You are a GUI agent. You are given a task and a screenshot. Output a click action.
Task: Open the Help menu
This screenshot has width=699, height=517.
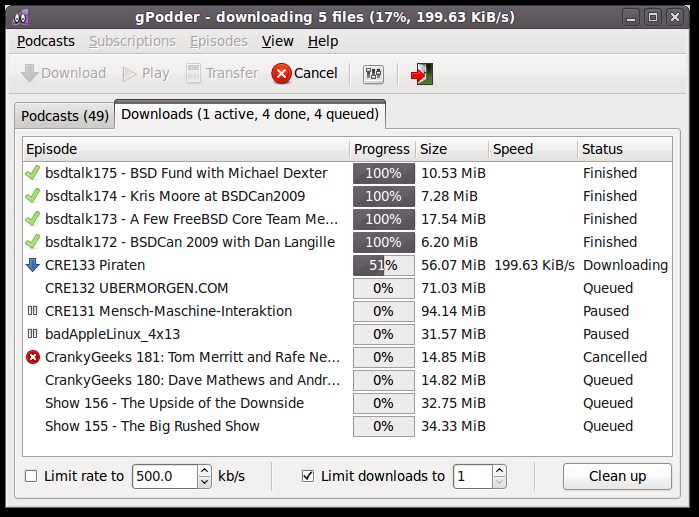coord(323,41)
